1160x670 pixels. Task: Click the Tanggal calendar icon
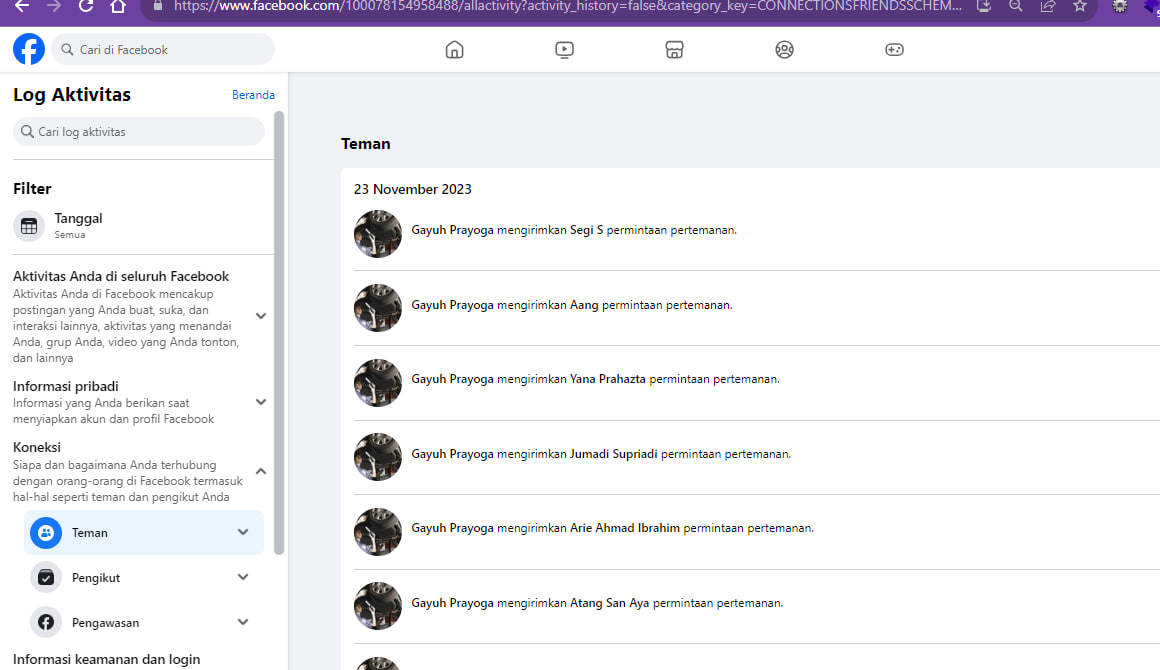click(29, 226)
